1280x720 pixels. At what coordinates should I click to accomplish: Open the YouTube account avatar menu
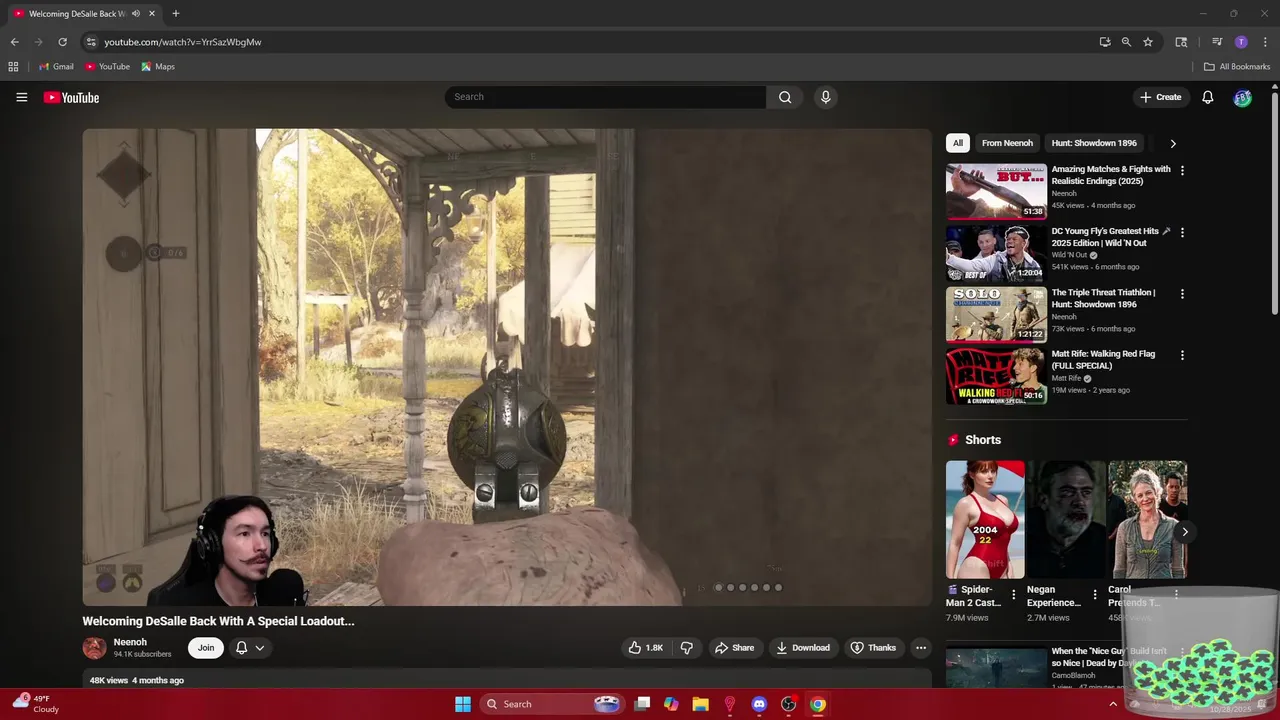pos(1242,97)
